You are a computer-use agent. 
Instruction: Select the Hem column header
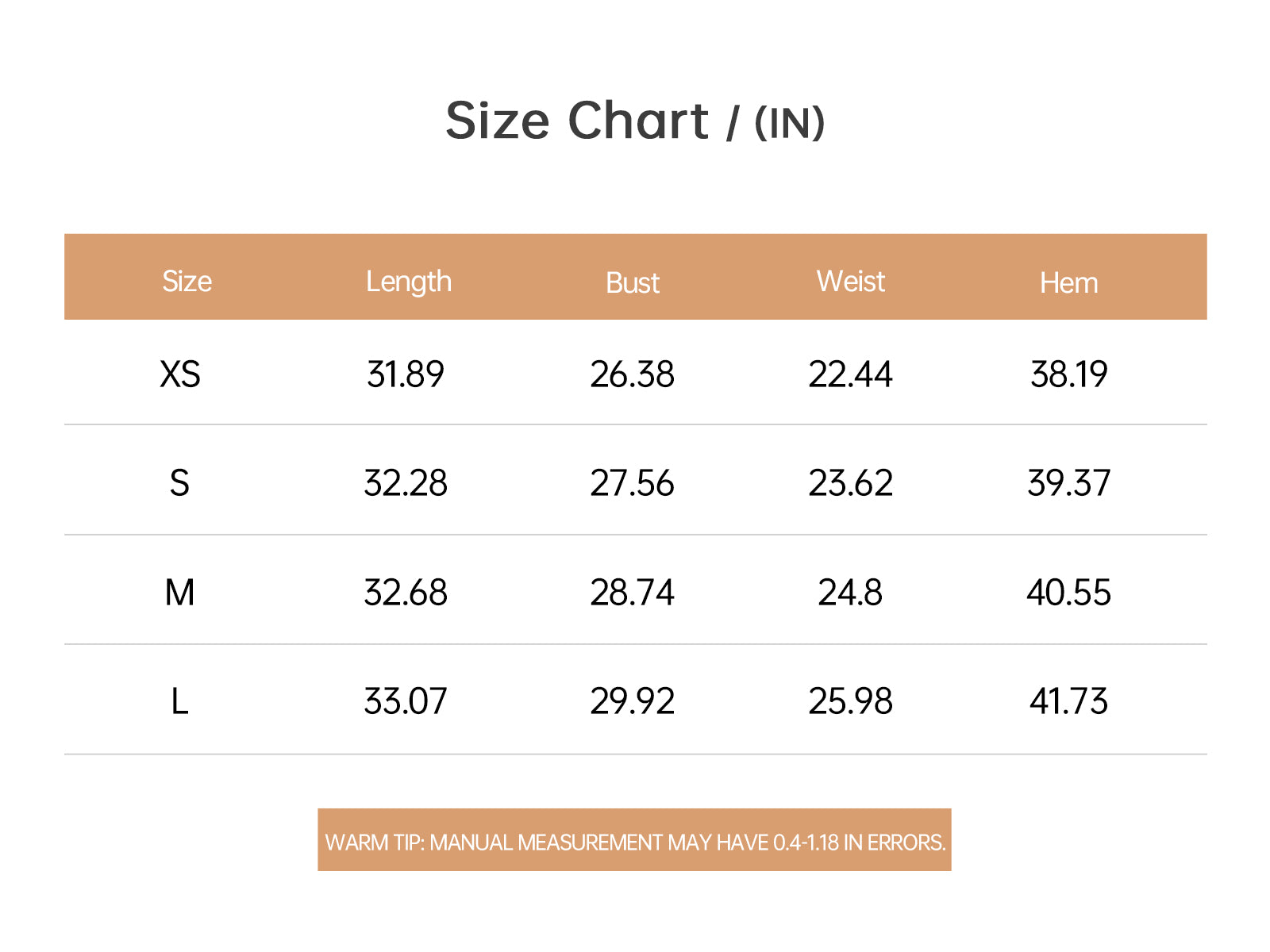1069,283
